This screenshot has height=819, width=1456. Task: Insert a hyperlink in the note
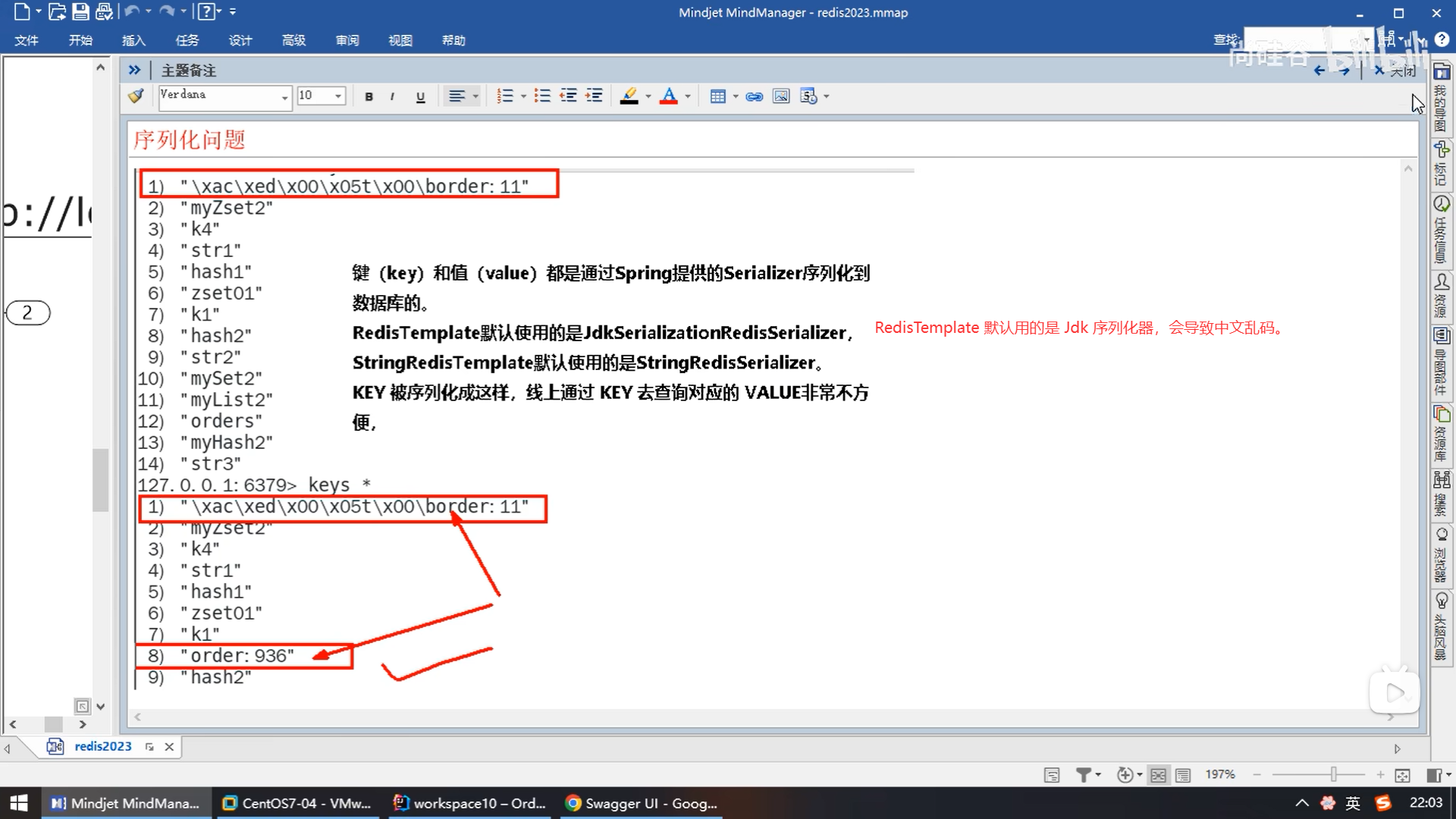(x=754, y=96)
